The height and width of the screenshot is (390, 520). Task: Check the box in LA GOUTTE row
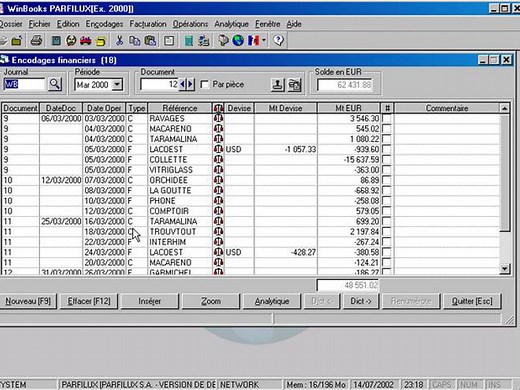(x=387, y=190)
